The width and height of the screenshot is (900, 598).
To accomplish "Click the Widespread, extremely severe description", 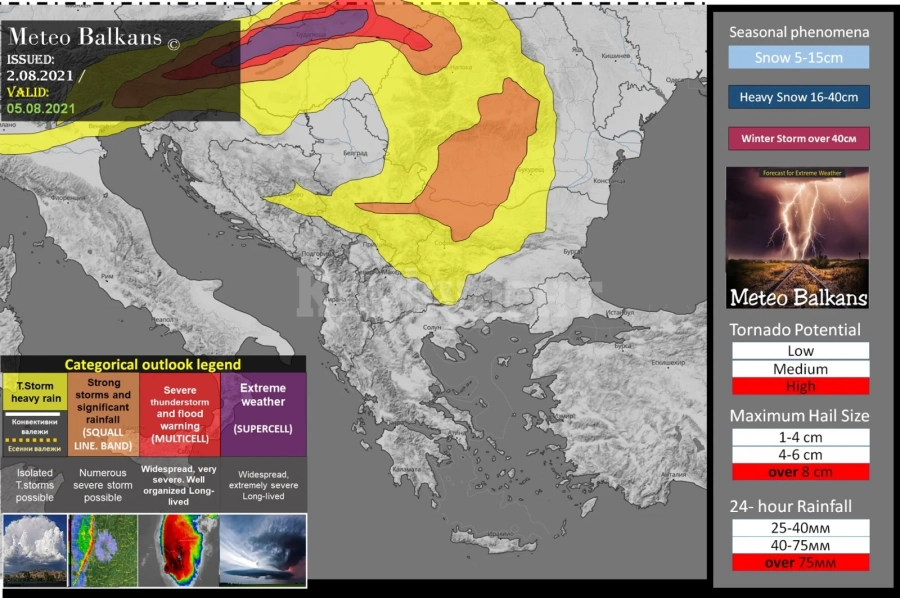I will point(263,485).
